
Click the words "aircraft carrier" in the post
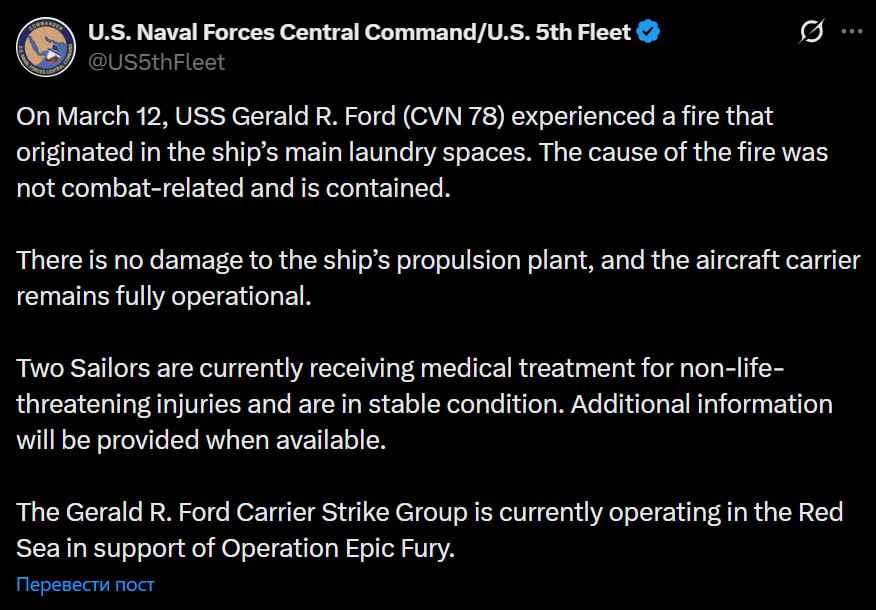(770, 261)
